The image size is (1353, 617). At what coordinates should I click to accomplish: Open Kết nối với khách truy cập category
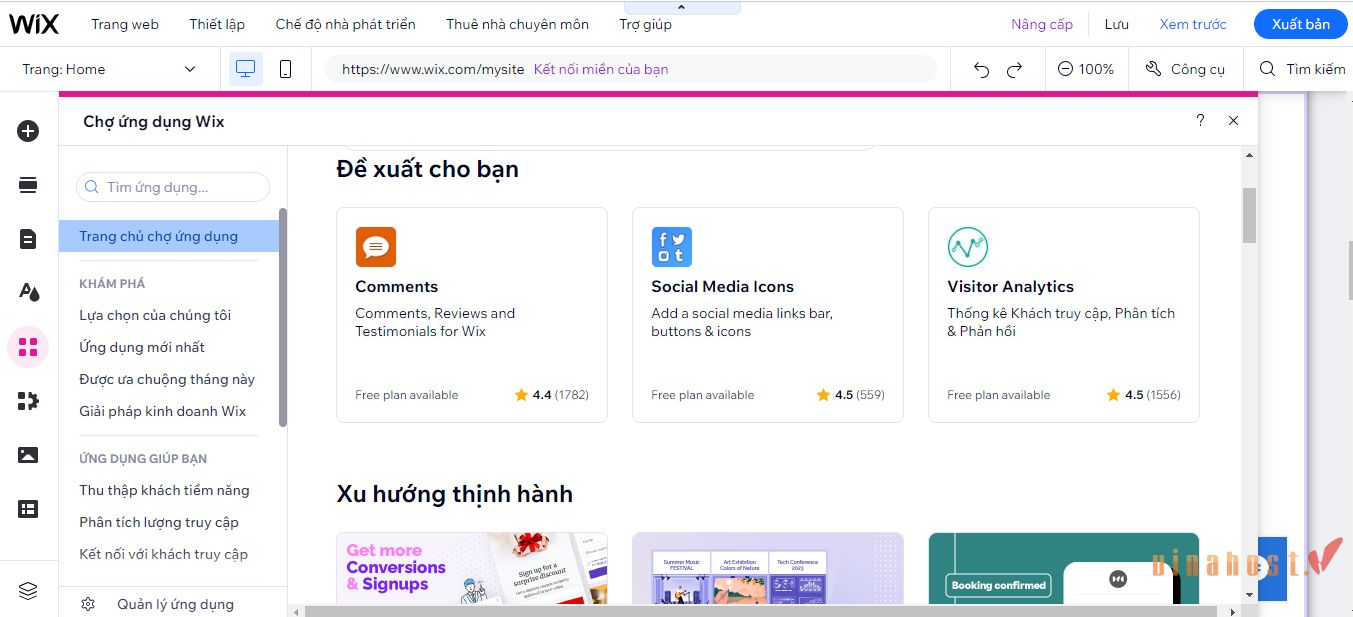[x=164, y=554]
